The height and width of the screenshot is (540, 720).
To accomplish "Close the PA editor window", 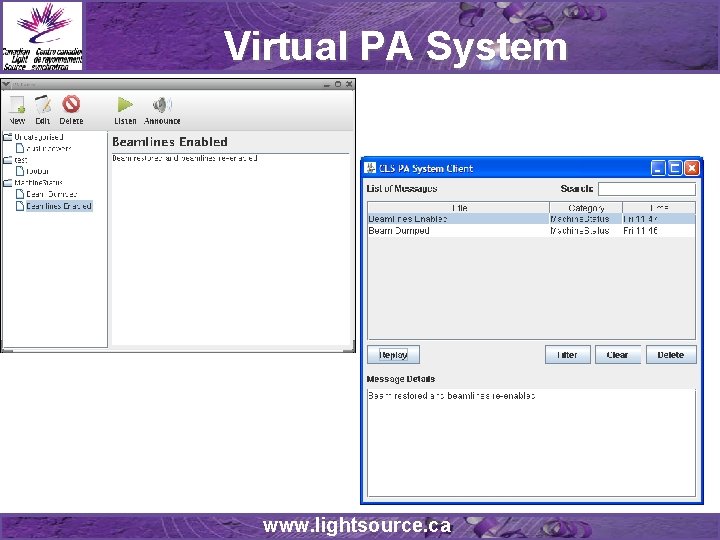I will click(x=349, y=84).
